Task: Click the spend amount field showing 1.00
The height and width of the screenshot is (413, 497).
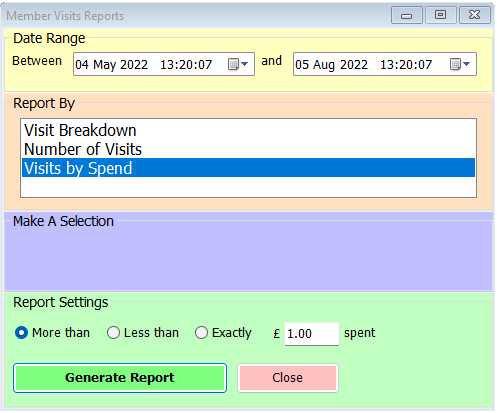Action: [x=311, y=334]
